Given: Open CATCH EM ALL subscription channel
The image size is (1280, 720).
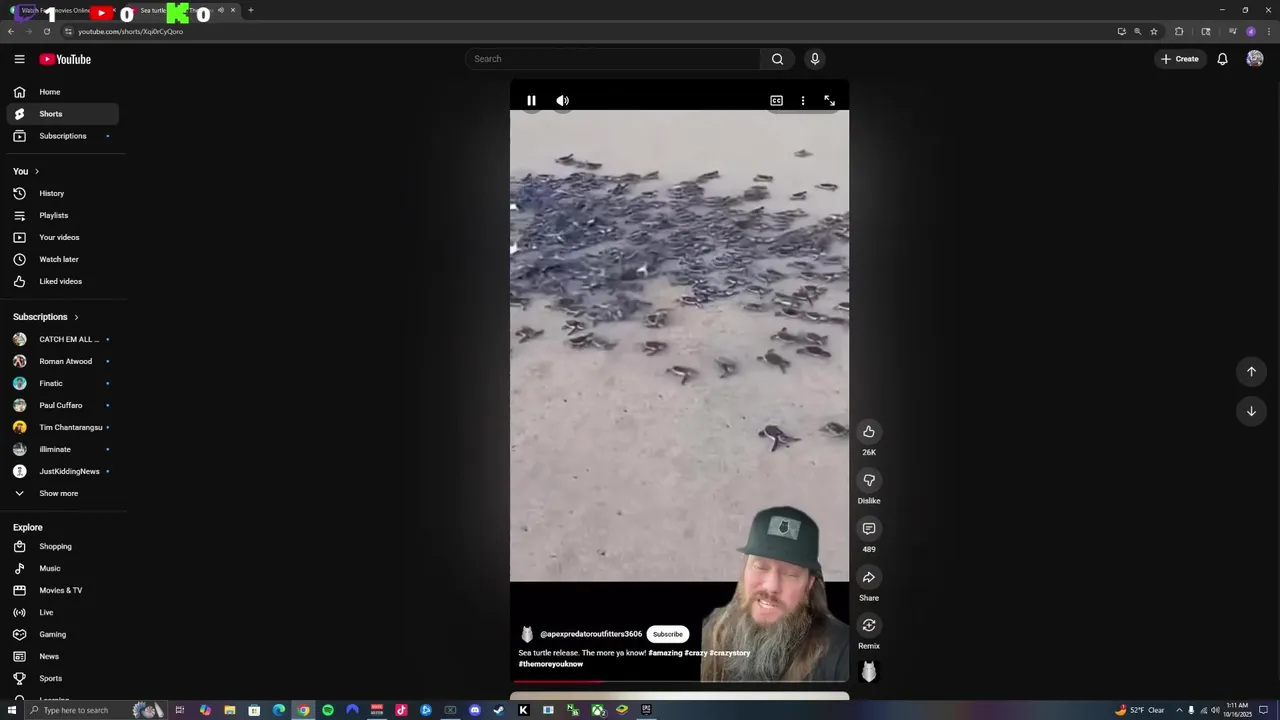Looking at the screenshot, I should [x=63, y=339].
